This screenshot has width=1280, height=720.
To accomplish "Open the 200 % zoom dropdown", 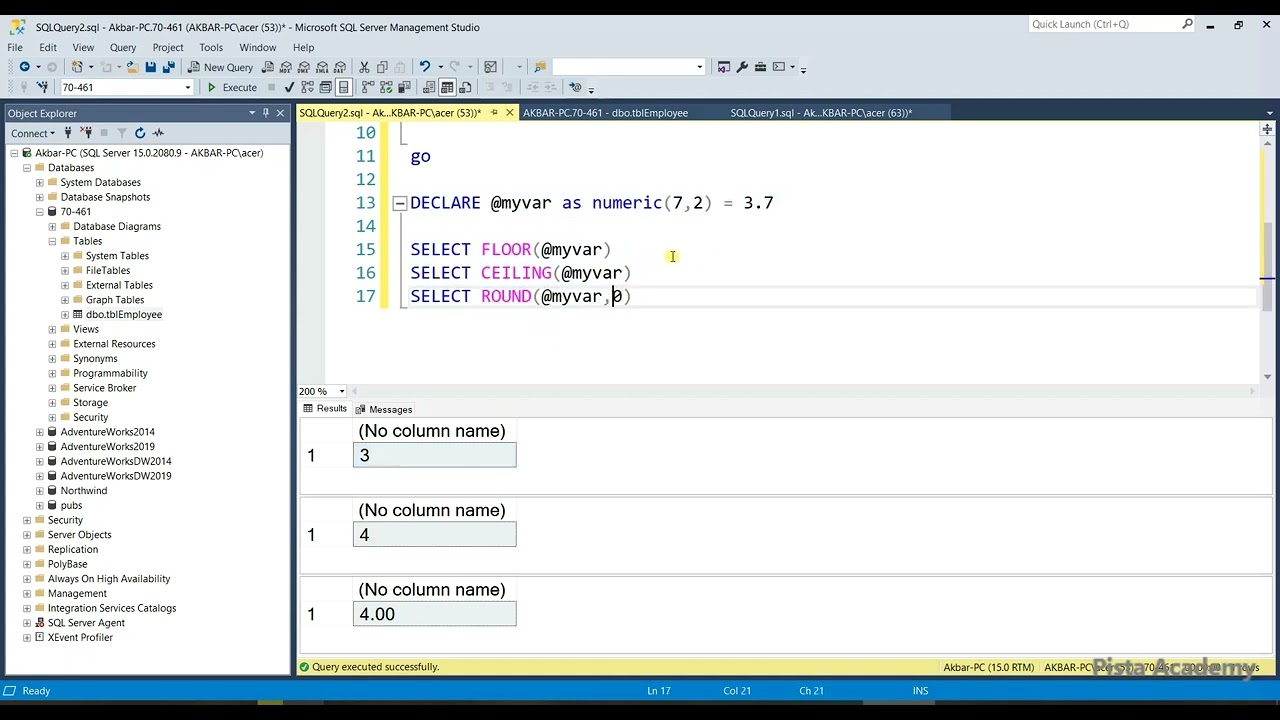I will click(x=342, y=391).
